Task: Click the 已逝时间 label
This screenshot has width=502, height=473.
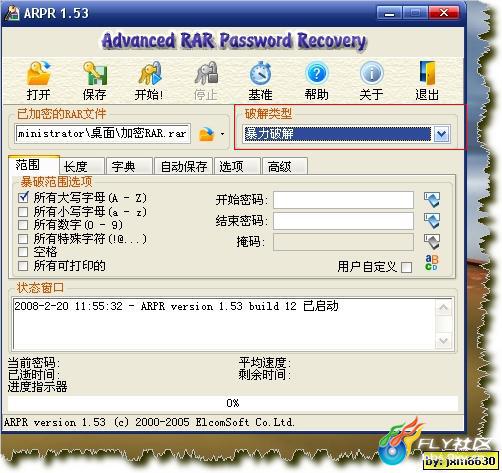Action: click(34, 375)
